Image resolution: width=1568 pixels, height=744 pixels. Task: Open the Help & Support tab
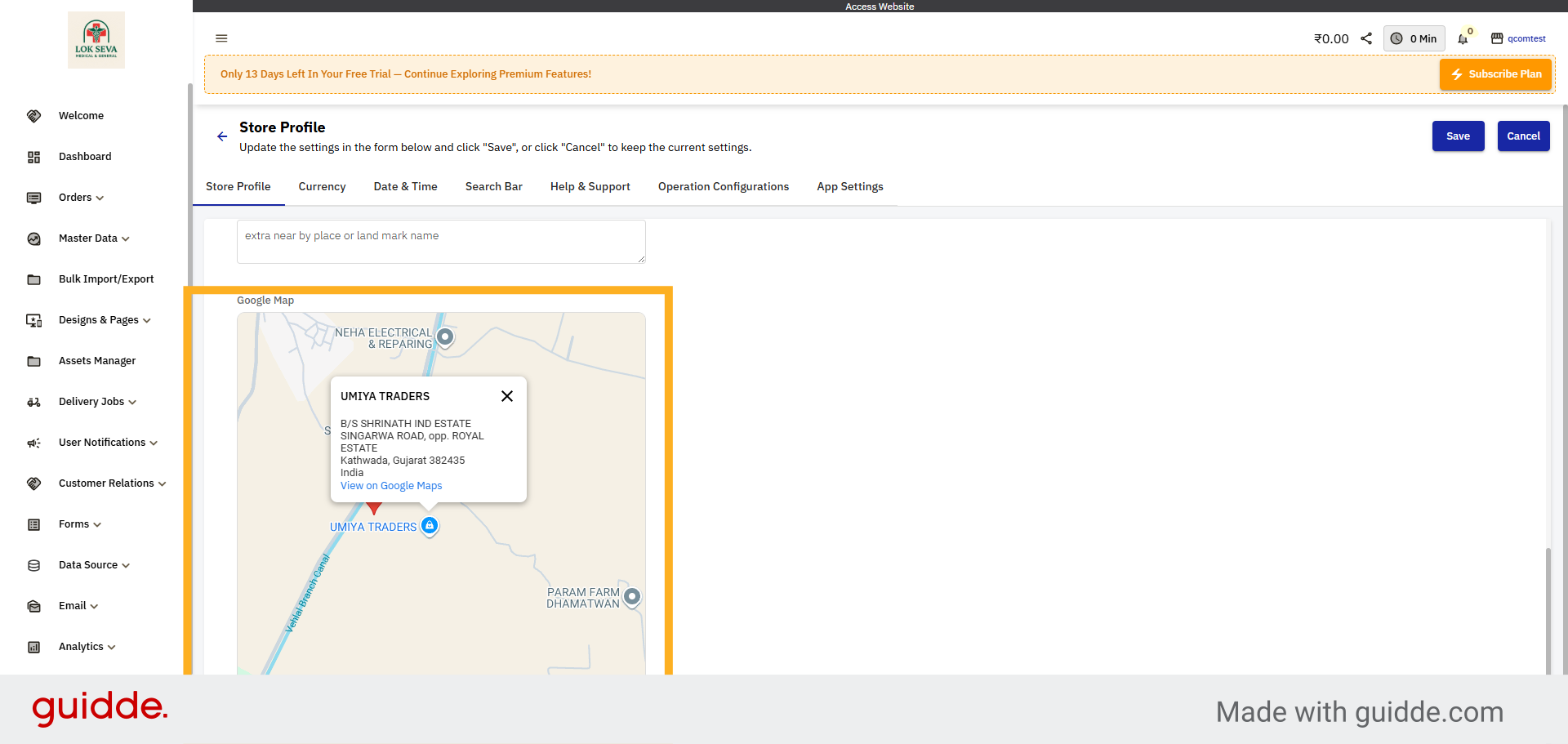coord(590,187)
